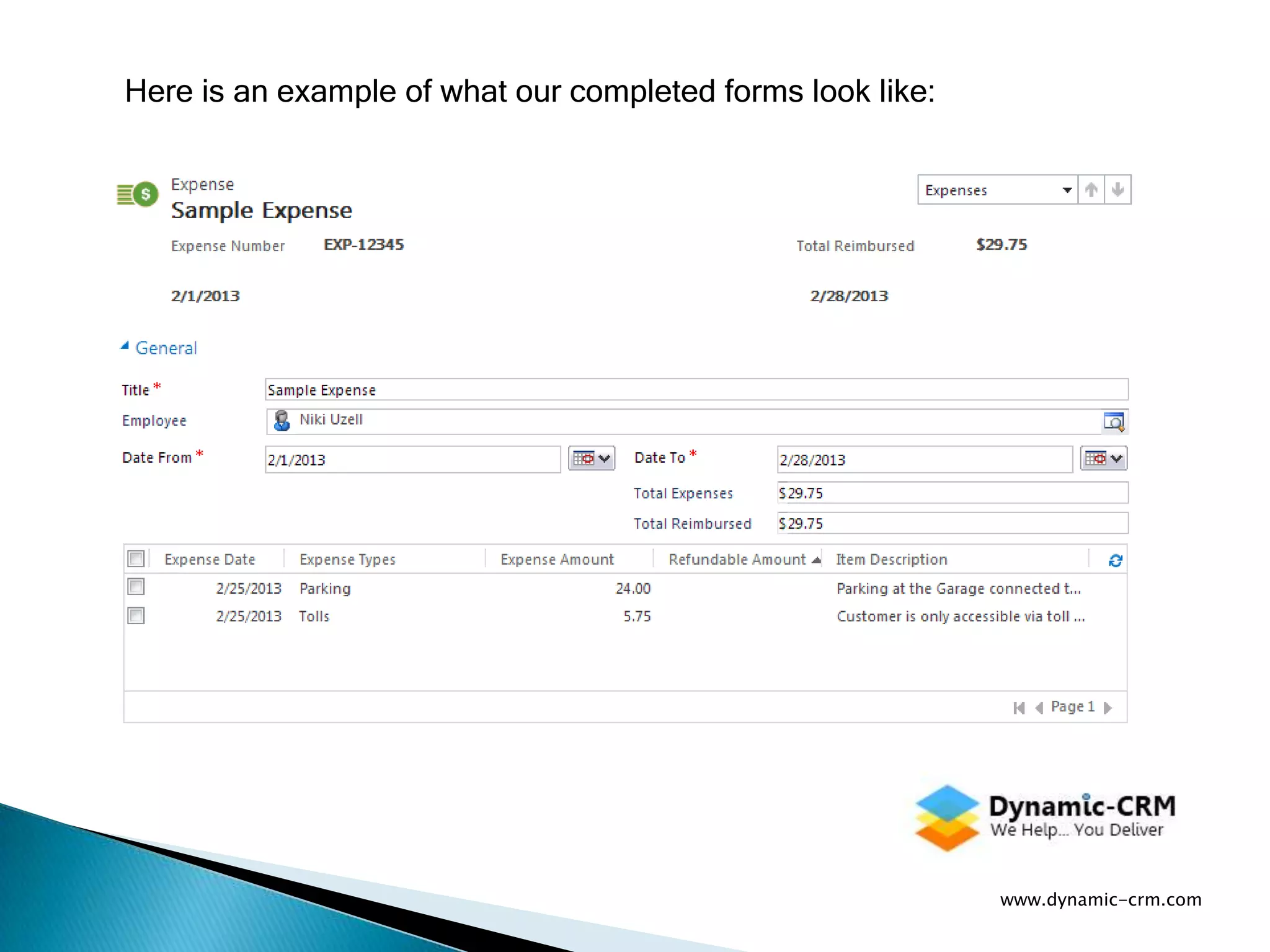
Task: Click the 2/28/2013 header date
Action: (x=849, y=296)
